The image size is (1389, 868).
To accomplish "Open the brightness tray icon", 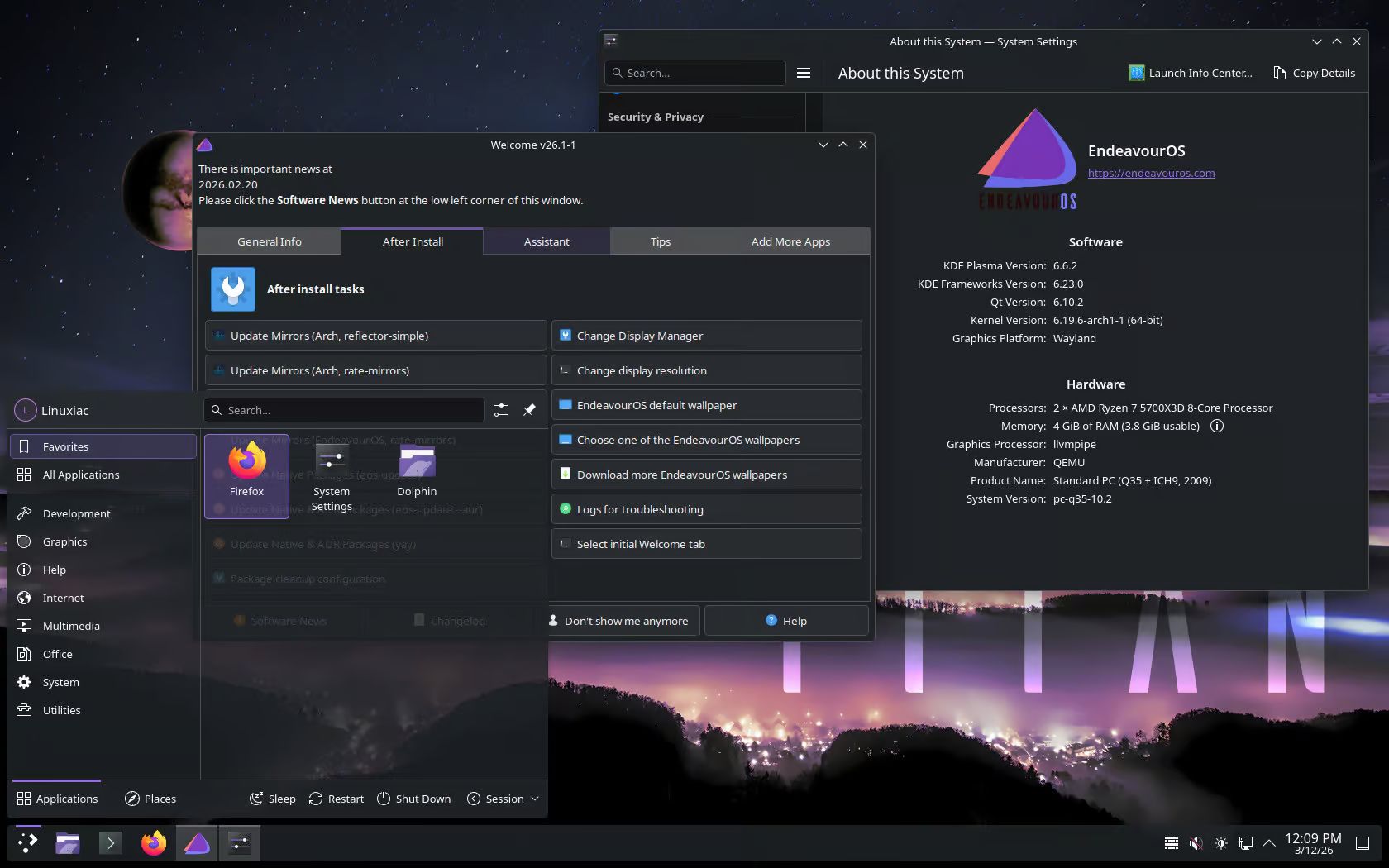I will [x=1220, y=843].
